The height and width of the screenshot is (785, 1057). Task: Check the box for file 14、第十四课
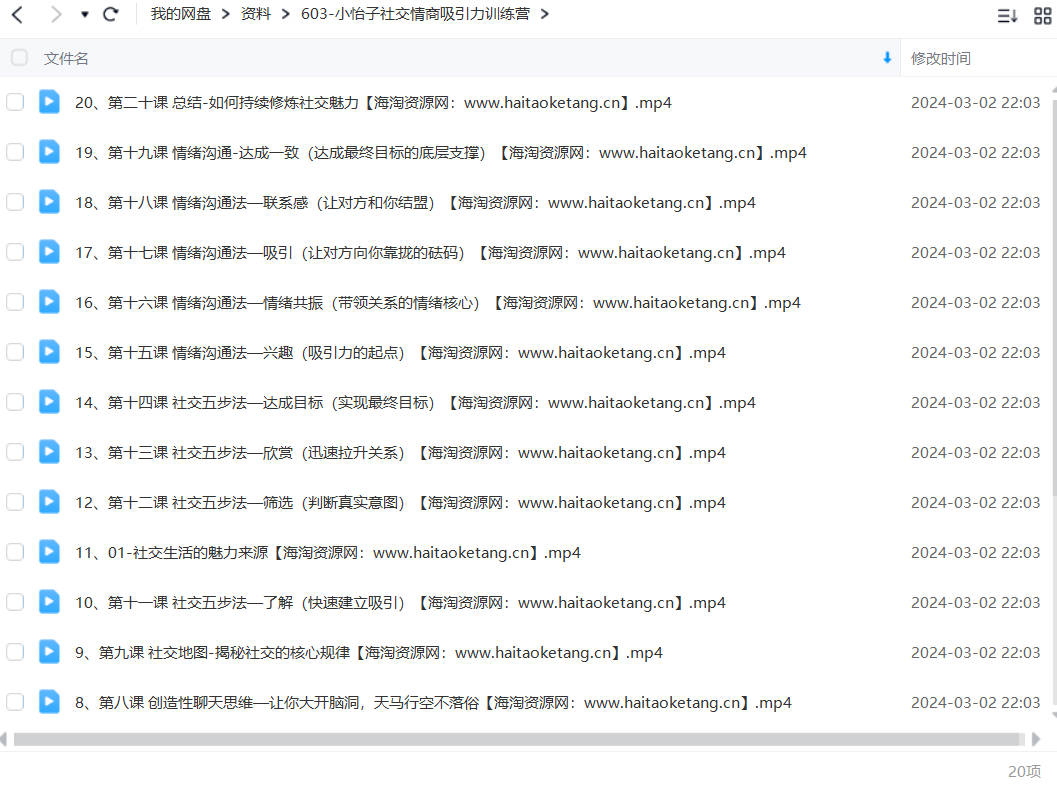click(x=15, y=402)
